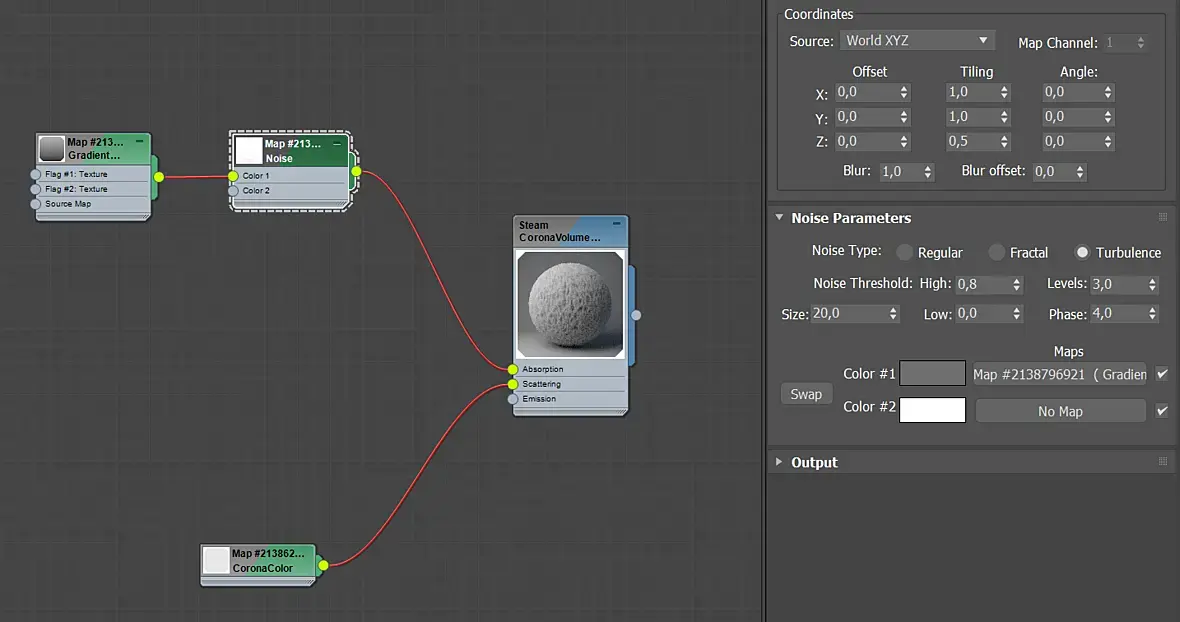Click the Emission input socket on Steam node
The height and width of the screenshot is (622, 1180).
click(x=513, y=399)
